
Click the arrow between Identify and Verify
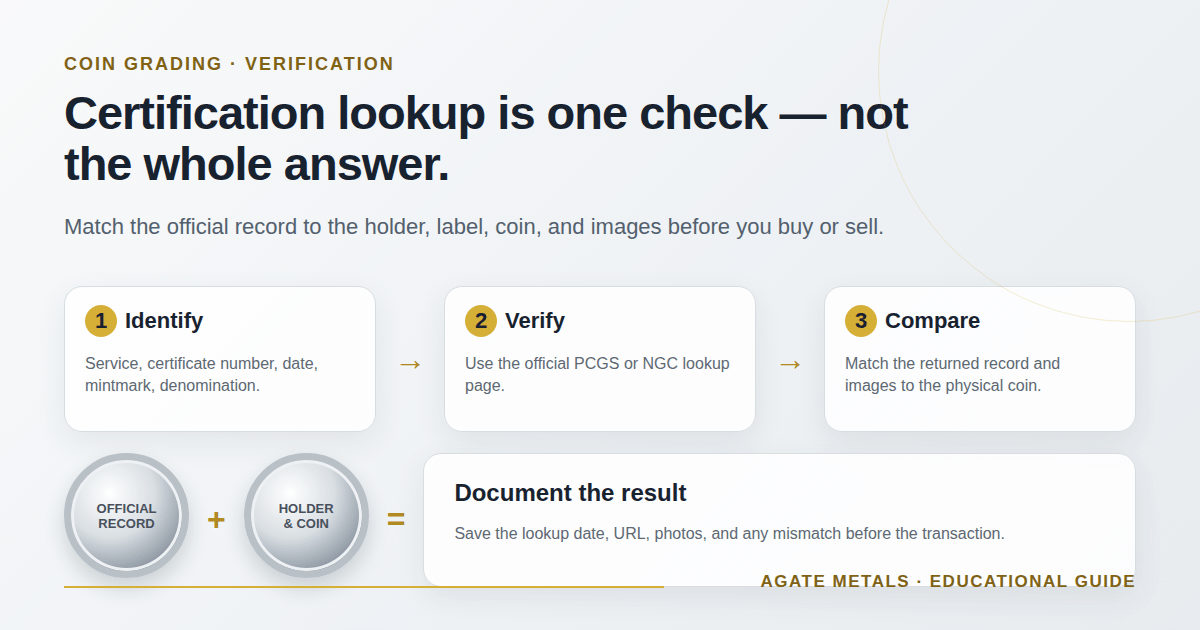pos(410,364)
